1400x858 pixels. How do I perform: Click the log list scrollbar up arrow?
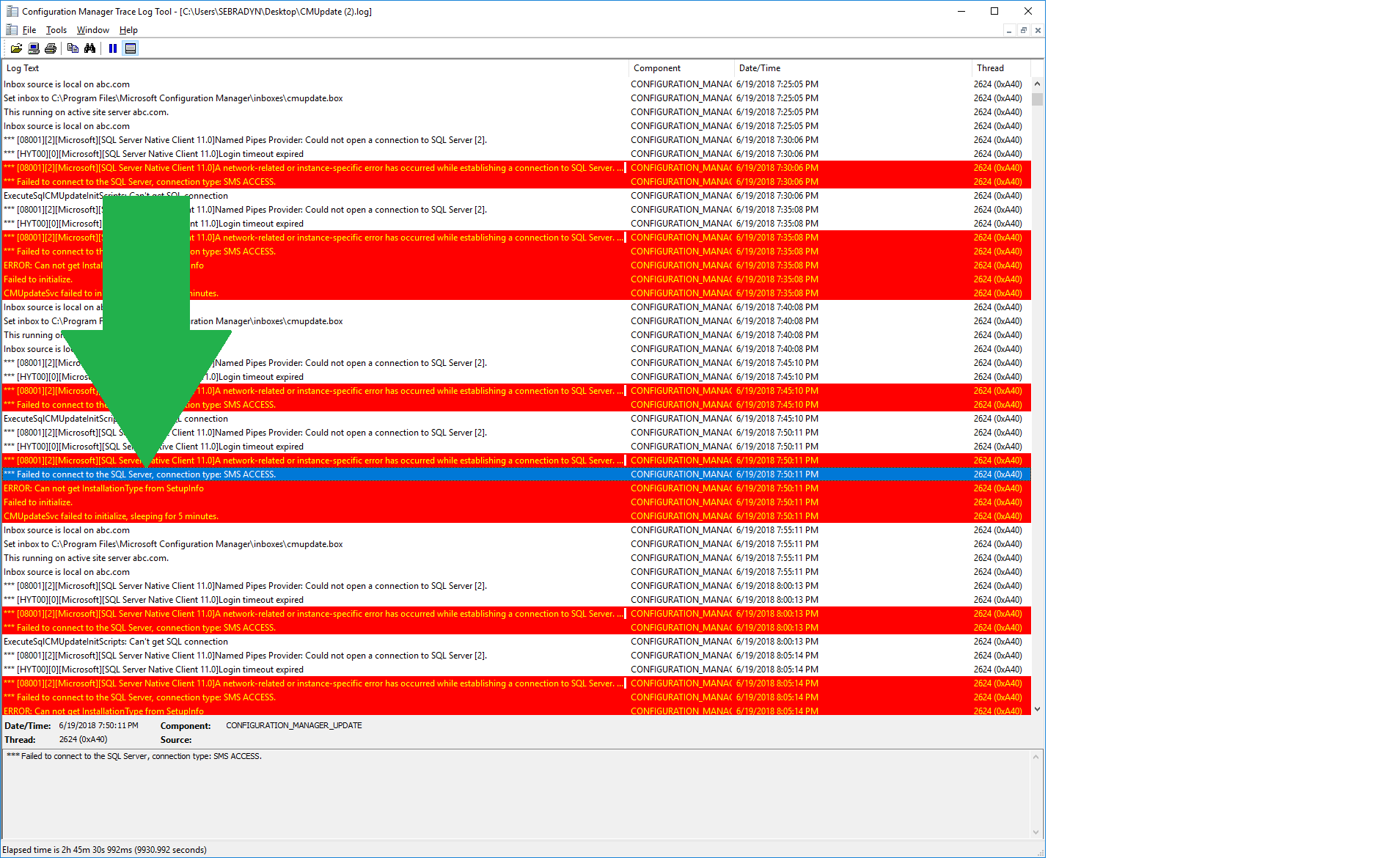[1037, 84]
